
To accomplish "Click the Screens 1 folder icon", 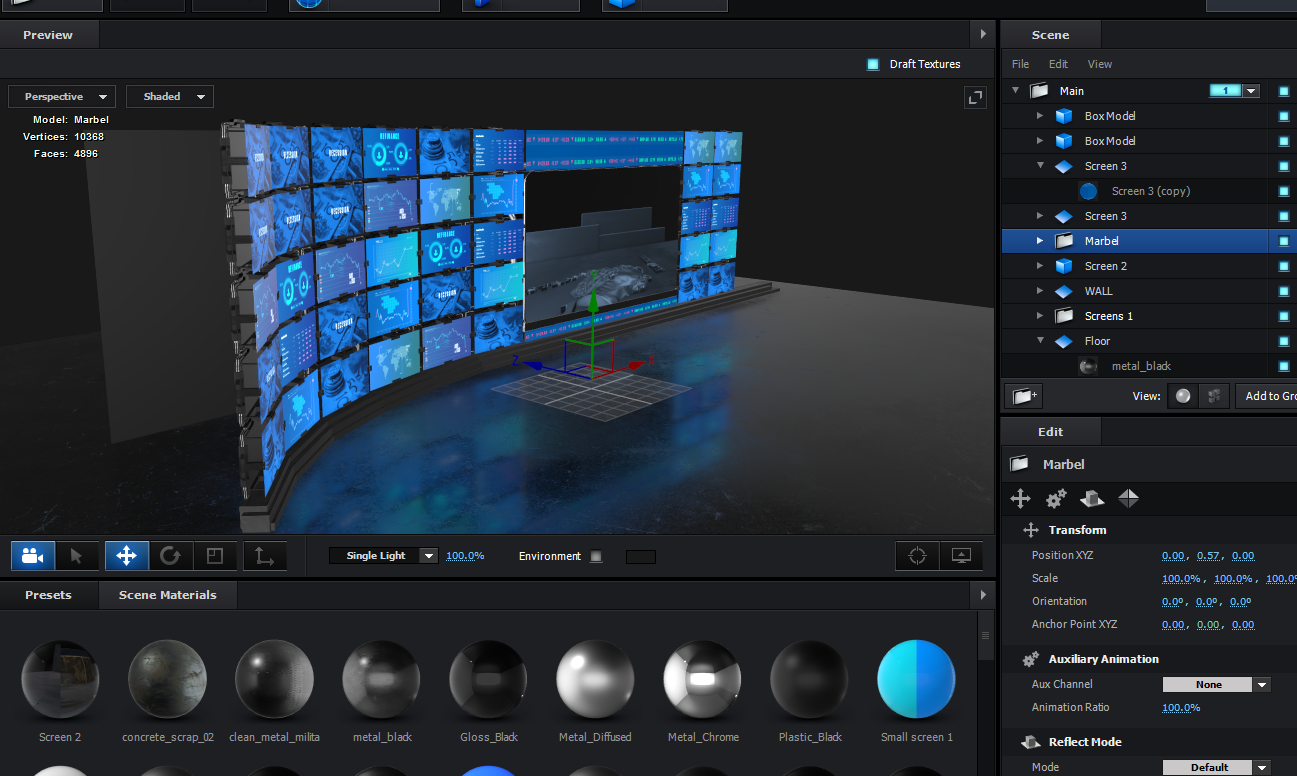I will 1064,316.
